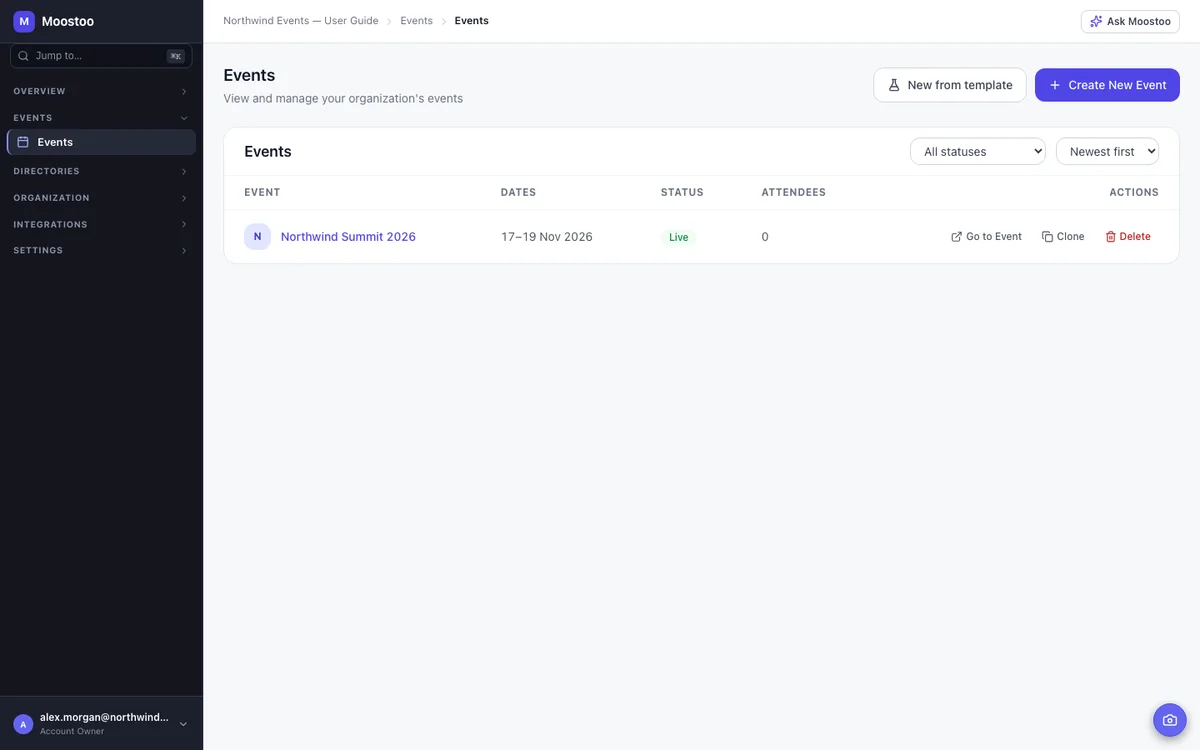1200x750 pixels.
Task: Click the Live status badge
Action: tap(679, 237)
